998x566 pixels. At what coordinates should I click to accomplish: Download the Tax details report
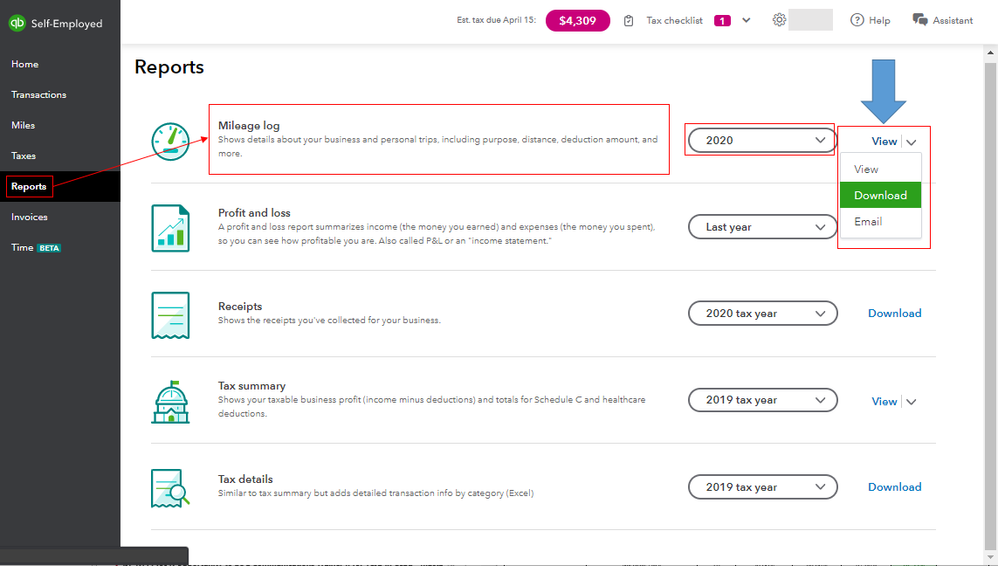[x=894, y=487]
